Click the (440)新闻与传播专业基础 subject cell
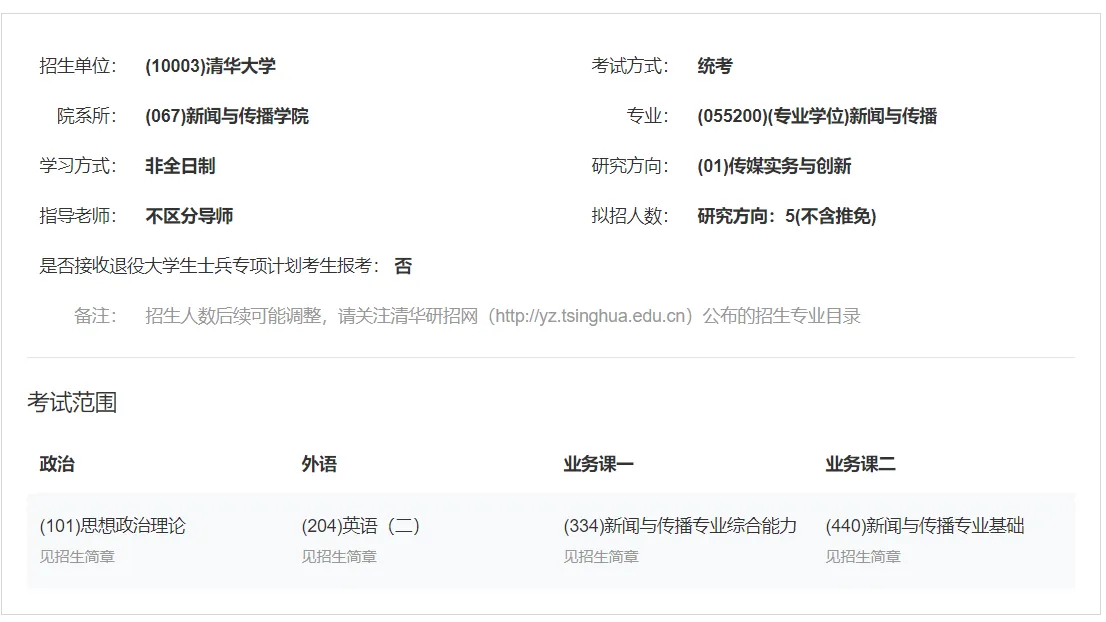This screenshot has height=622, width=1106. coord(925,526)
